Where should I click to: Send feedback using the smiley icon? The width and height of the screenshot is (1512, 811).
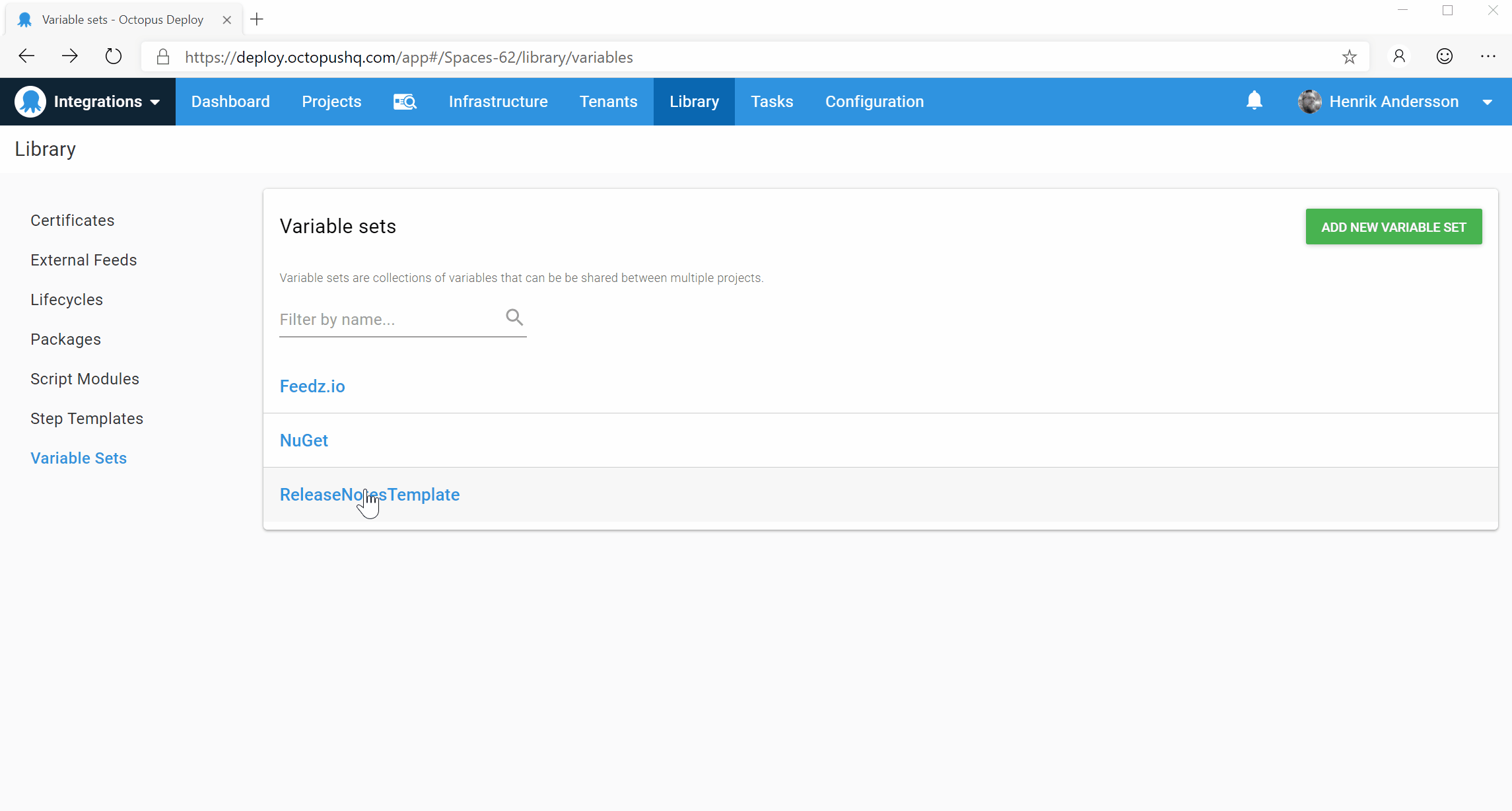coord(1445,56)
